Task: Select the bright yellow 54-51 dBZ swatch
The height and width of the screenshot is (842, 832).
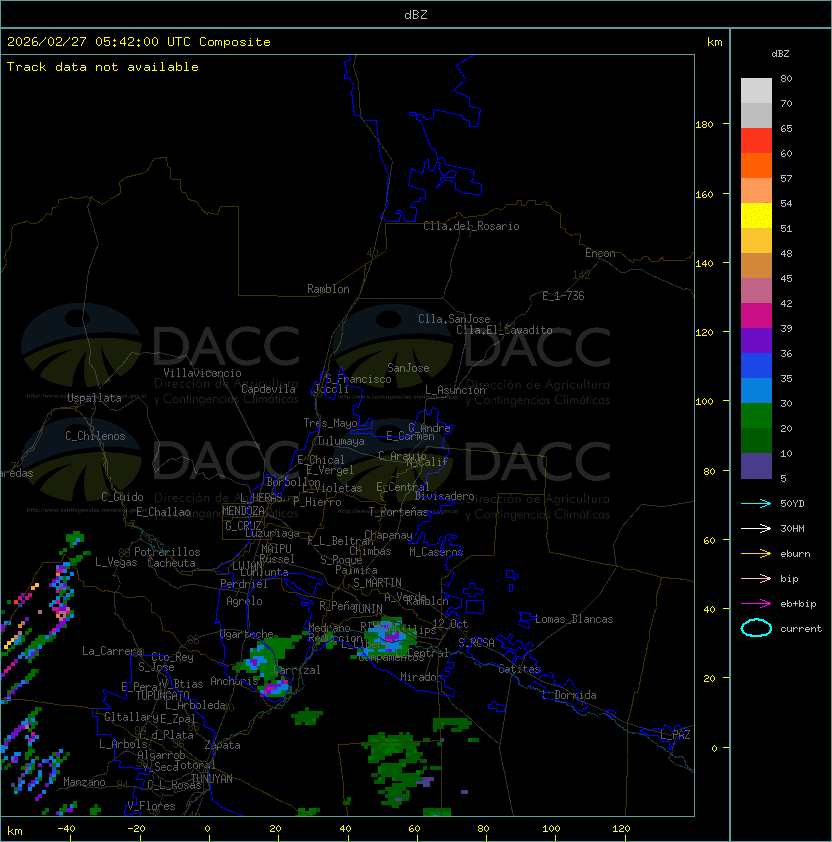Action: (x=756, y=216)
